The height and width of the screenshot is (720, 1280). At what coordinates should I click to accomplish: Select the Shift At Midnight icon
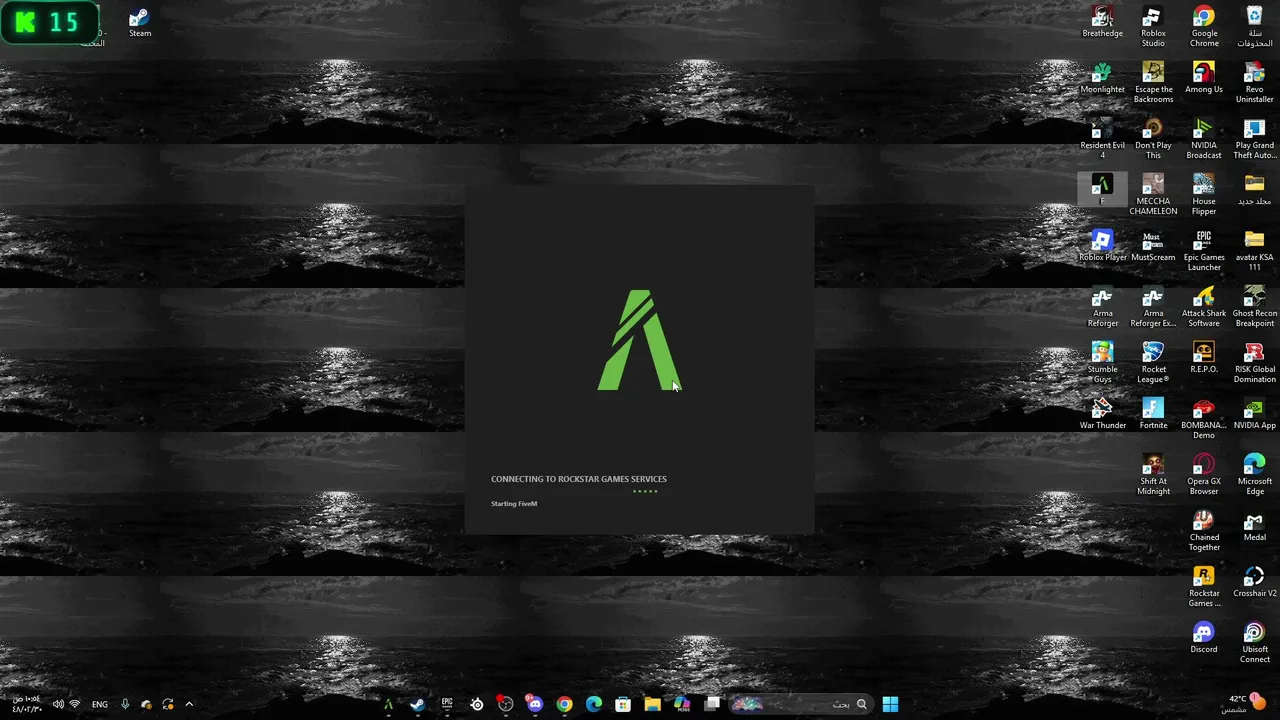pos(1153,475)
